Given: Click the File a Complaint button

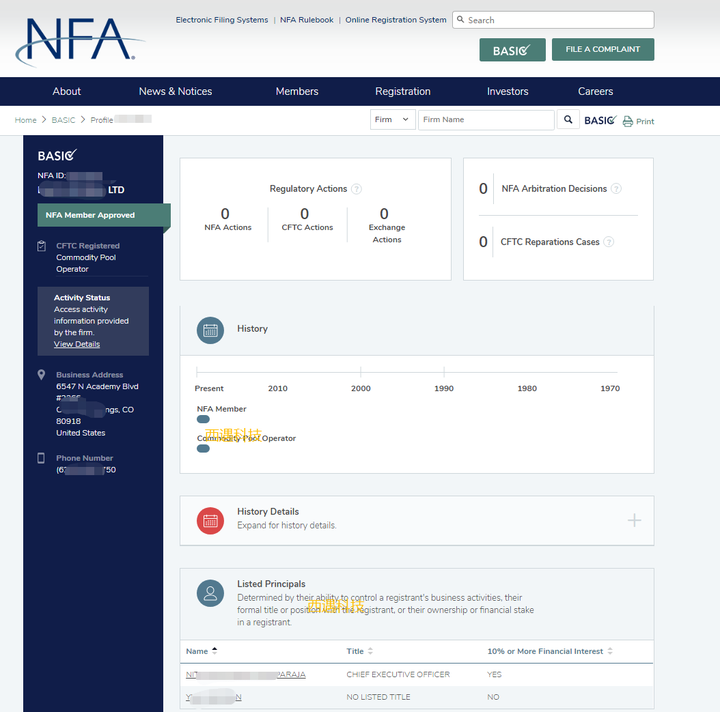Looking at the screenshot, I should point(603,49).
